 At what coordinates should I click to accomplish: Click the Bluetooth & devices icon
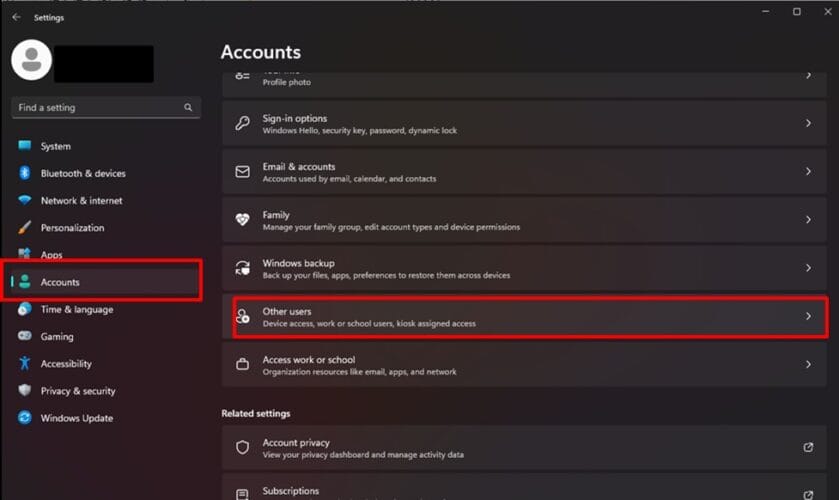click(x=25, y=173)
